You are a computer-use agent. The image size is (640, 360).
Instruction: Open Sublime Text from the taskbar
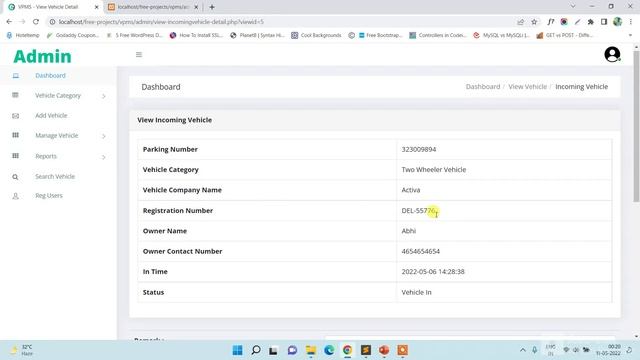(x=366, y=350)
